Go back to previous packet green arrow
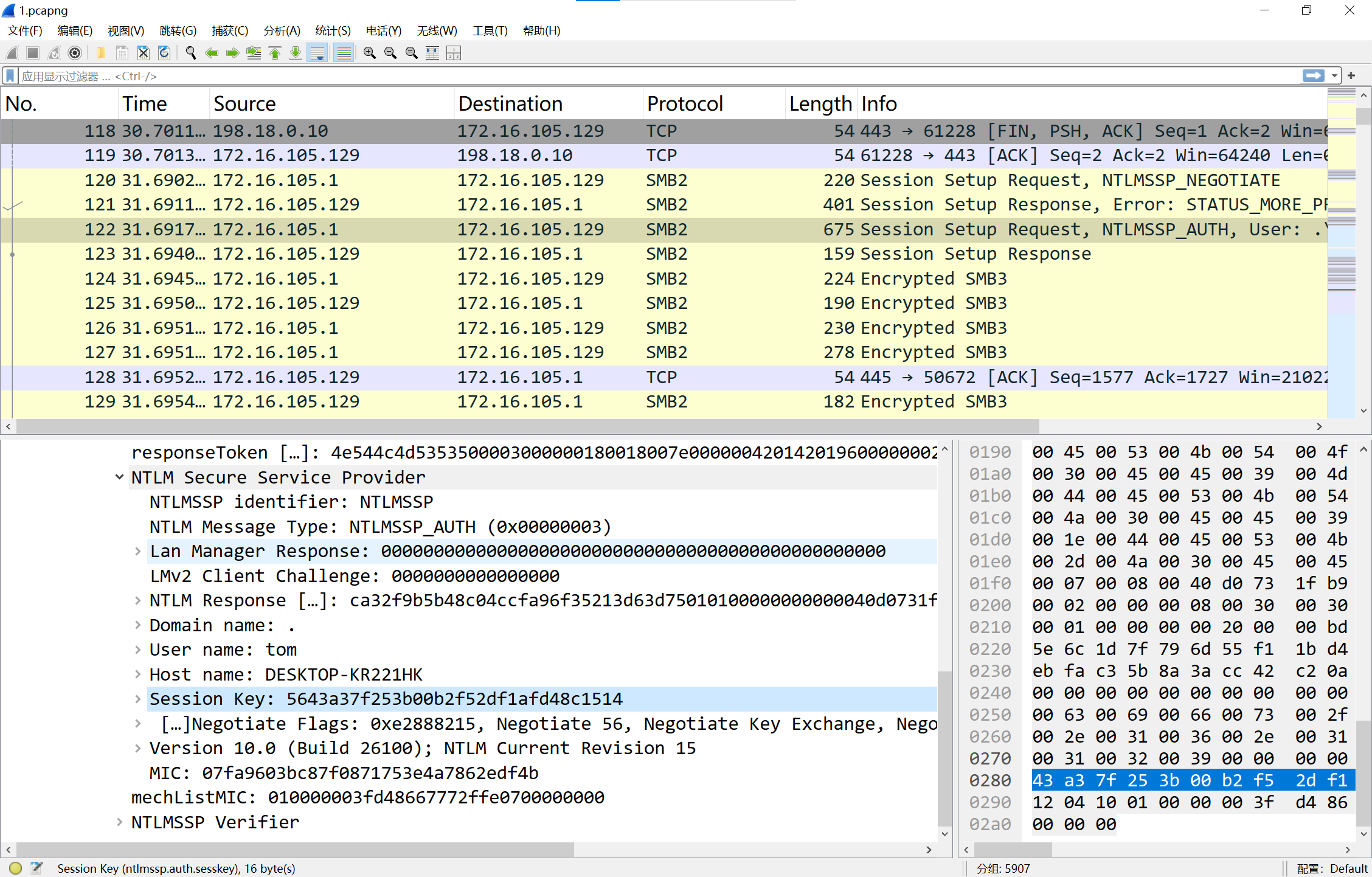The width and height of the screenshot is (1372, 877). 212,54
